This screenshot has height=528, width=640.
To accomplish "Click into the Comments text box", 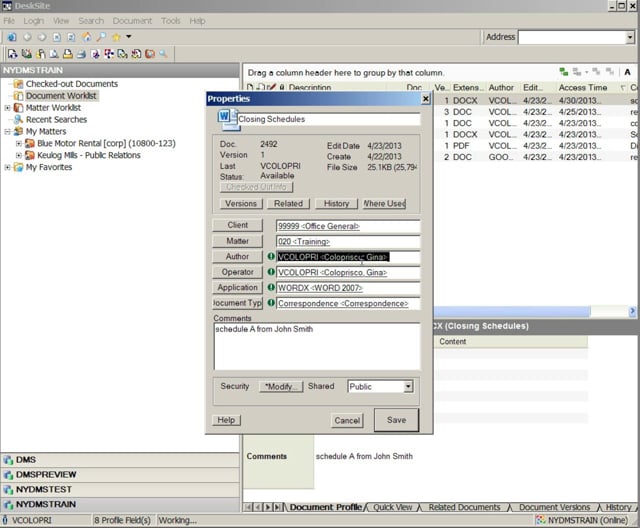I will click(315, 346).
